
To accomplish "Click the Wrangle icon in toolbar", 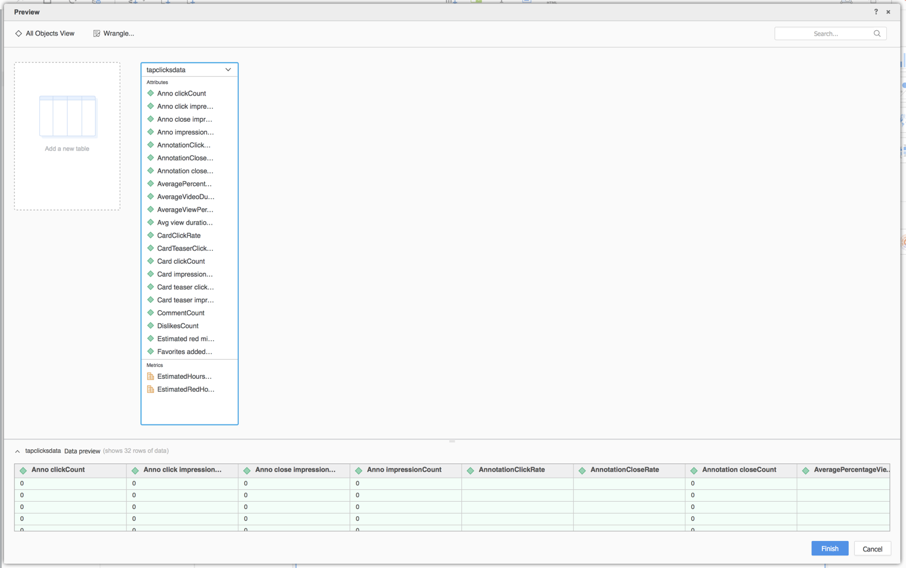I will coord(97,34).
